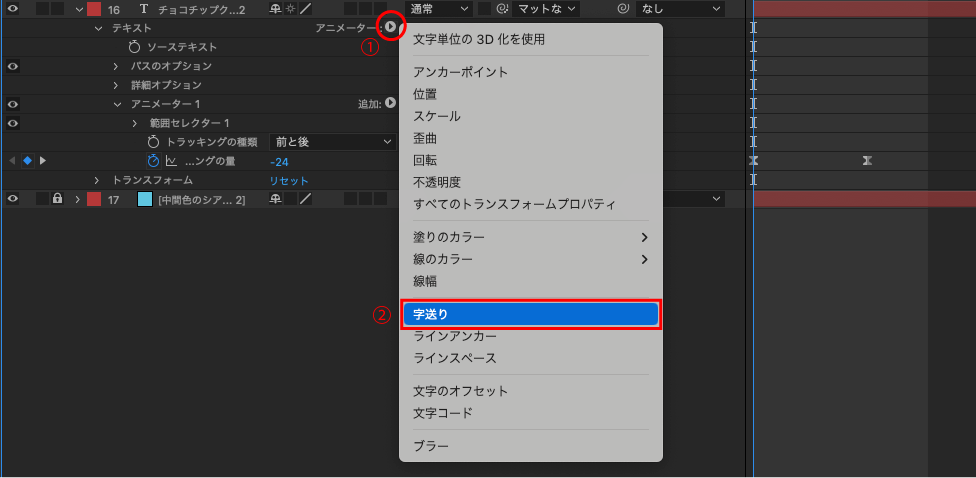Click the red label color of layer 17
976x478 pixels.
pyautogui.click(x=94, y=199)
